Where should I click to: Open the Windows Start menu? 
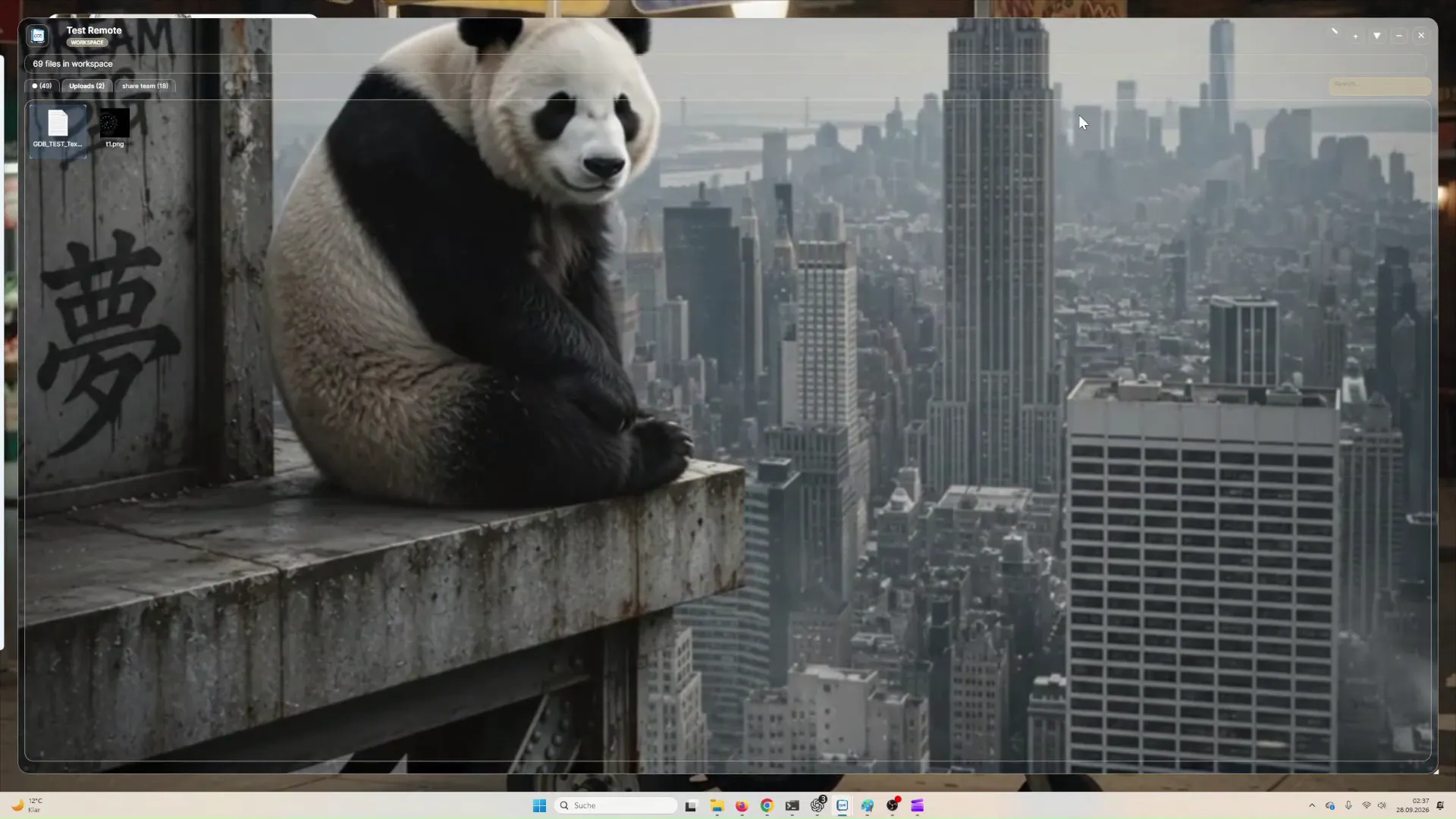(x=539, y=805)
